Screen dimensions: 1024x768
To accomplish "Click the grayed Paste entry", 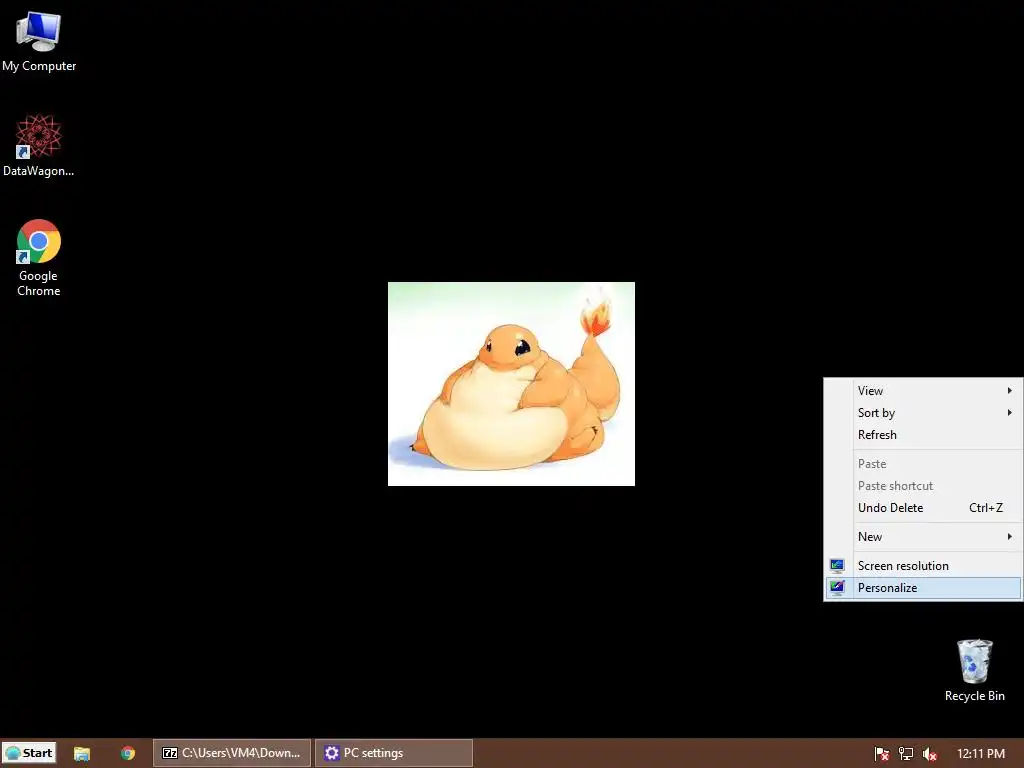I will (923, 464).
